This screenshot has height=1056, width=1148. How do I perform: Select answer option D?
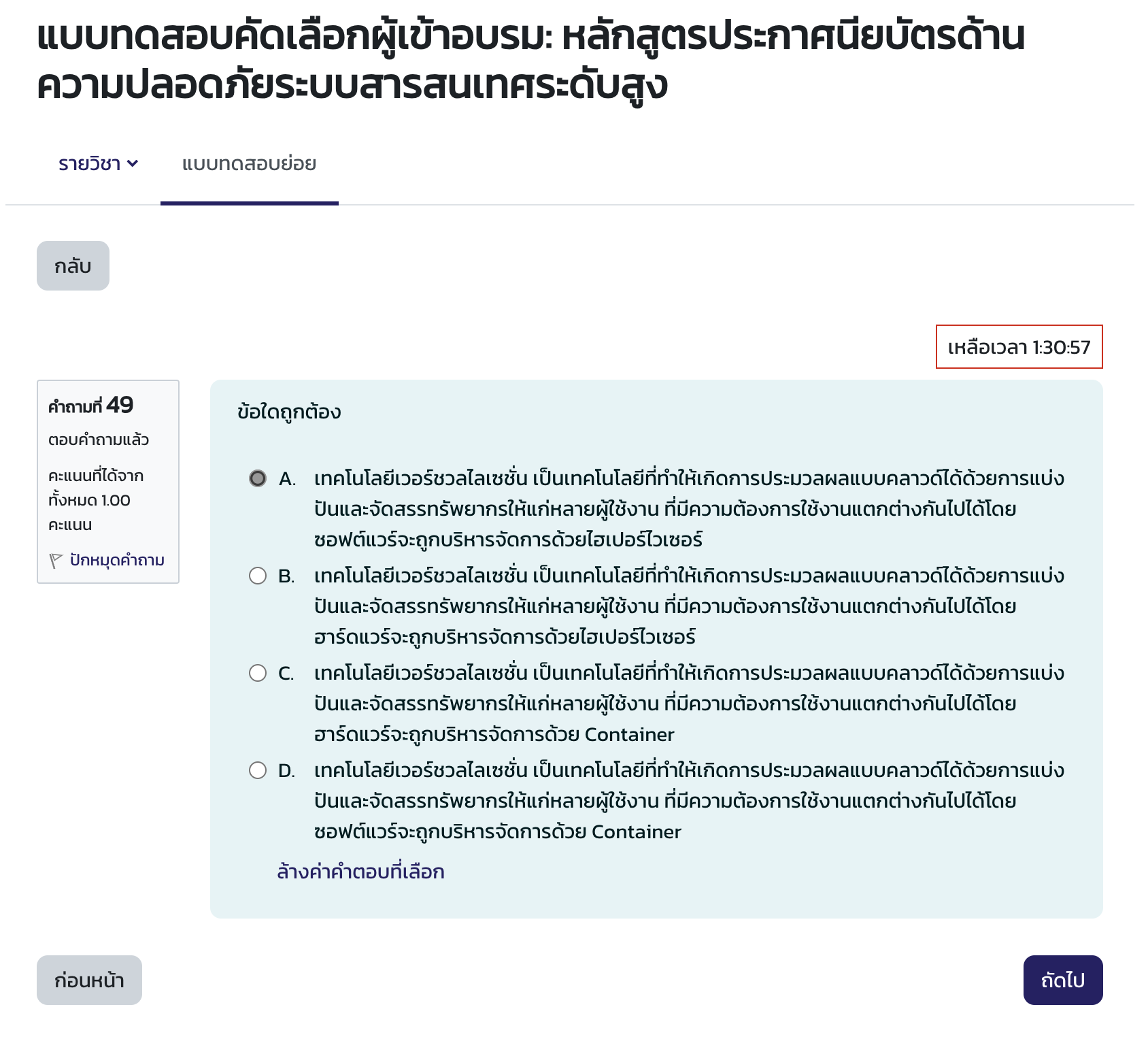pyautogui.click(x=257, y=770)
